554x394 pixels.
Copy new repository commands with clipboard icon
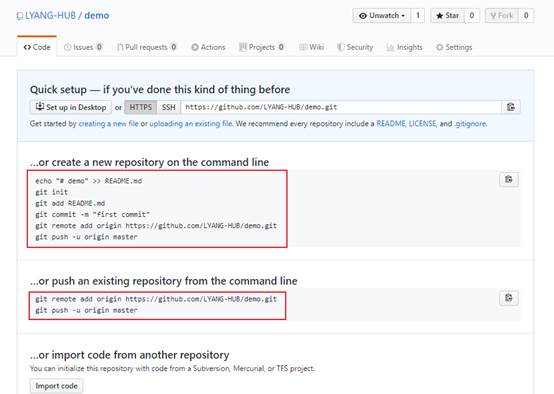(x=509, y=180)
